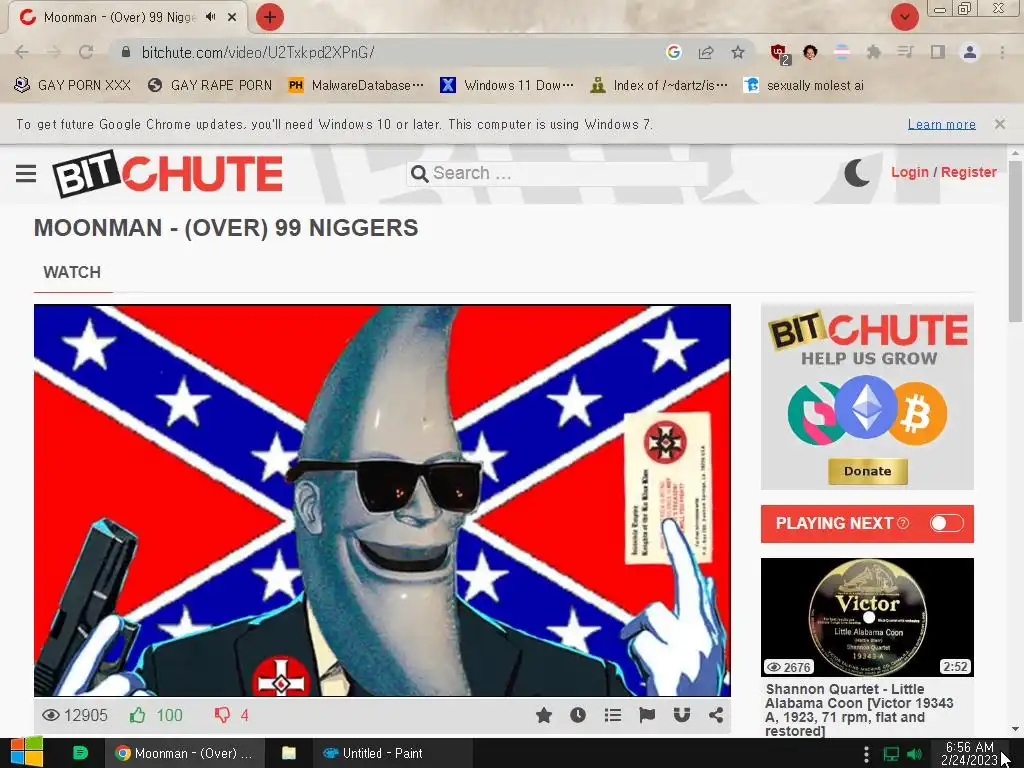Image resolution: width=1024 pixels, height=768 pixels.
Task: Like the video with thumbs-up icon
Action: (x=137, y=715)
